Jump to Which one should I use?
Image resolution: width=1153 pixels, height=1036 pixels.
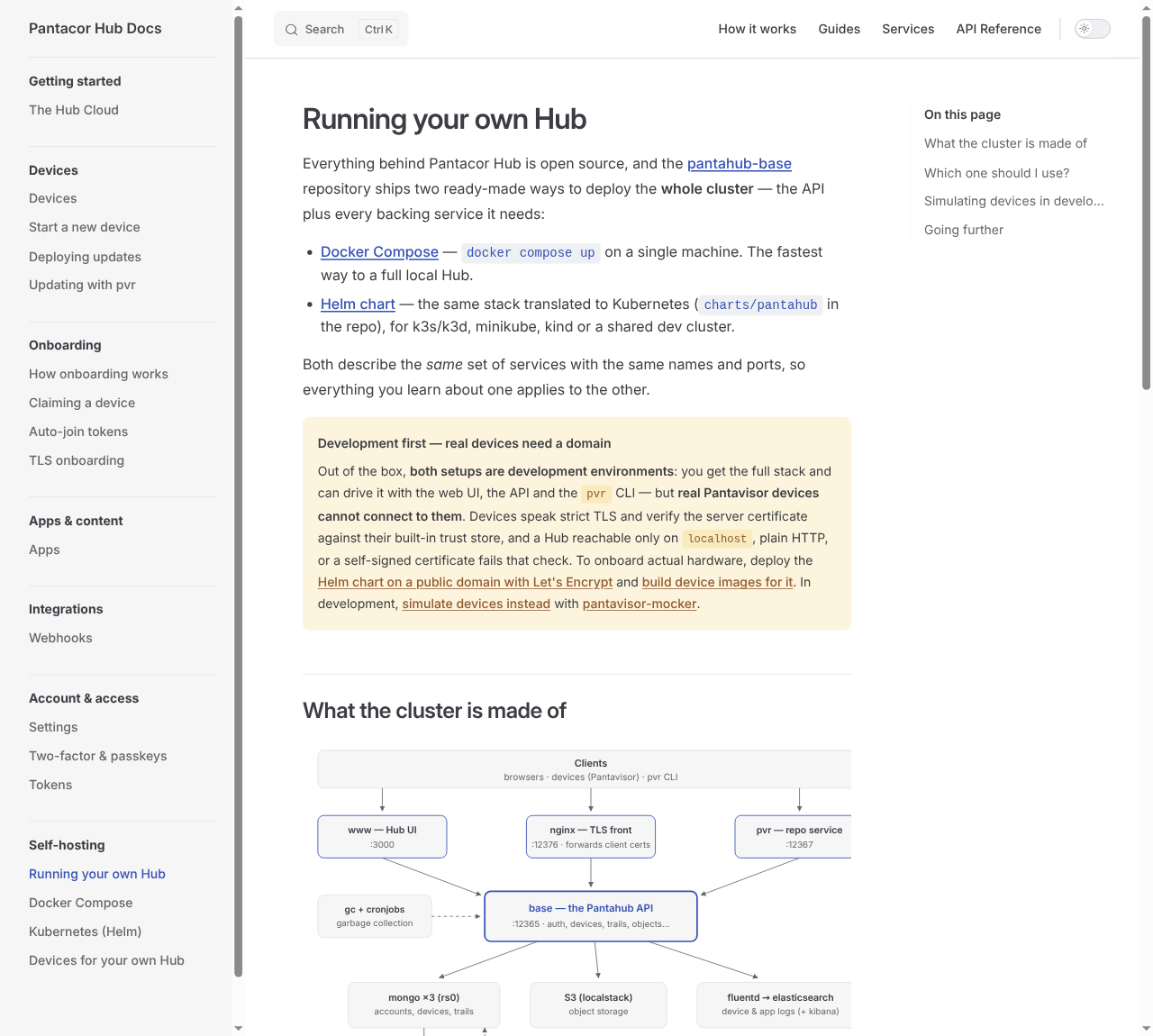click(x=996, y=173)
